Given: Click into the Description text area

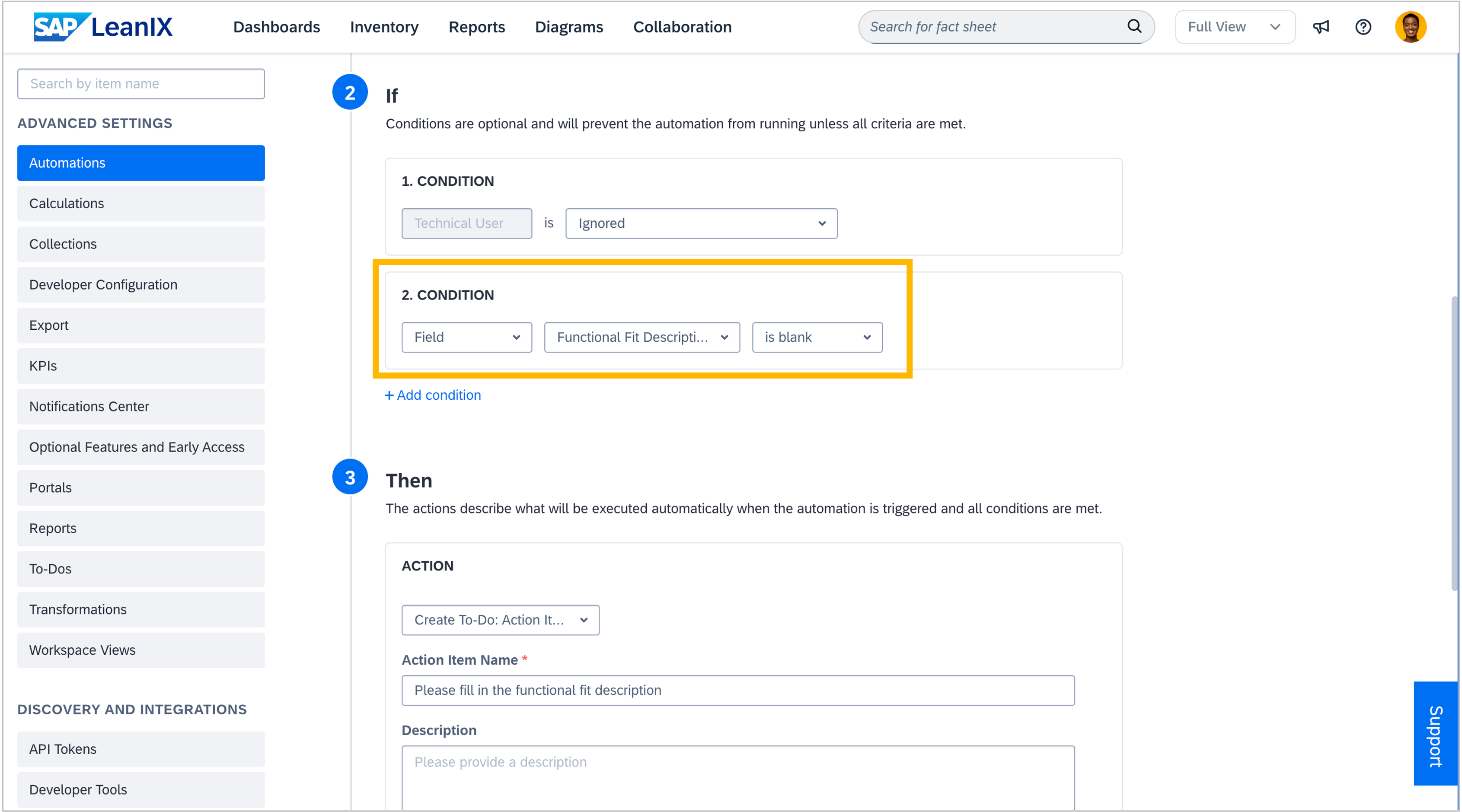Looking at the screenshot, I should click(x=738, y=777).
